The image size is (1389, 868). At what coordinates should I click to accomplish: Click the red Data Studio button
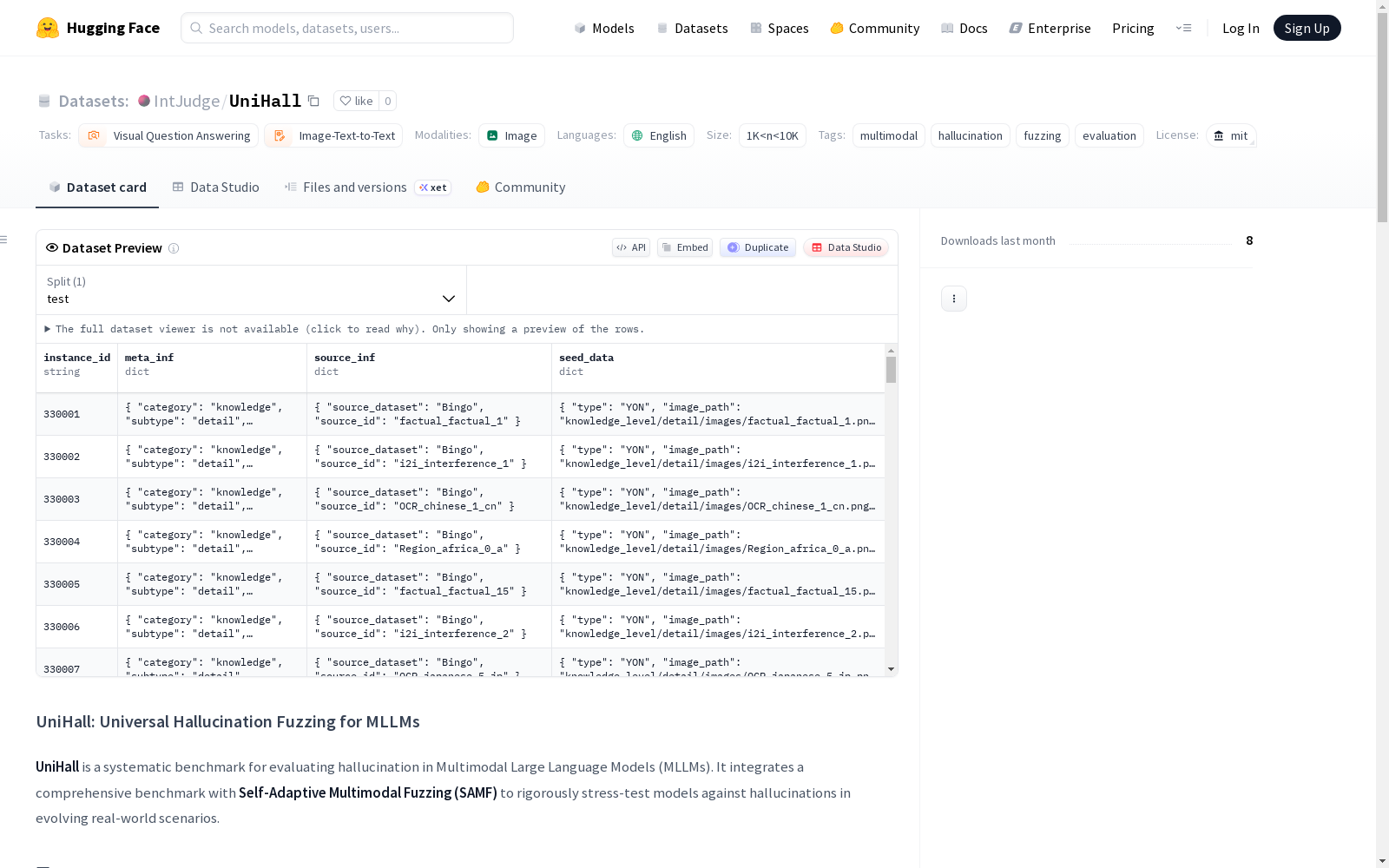click(846, 247)
